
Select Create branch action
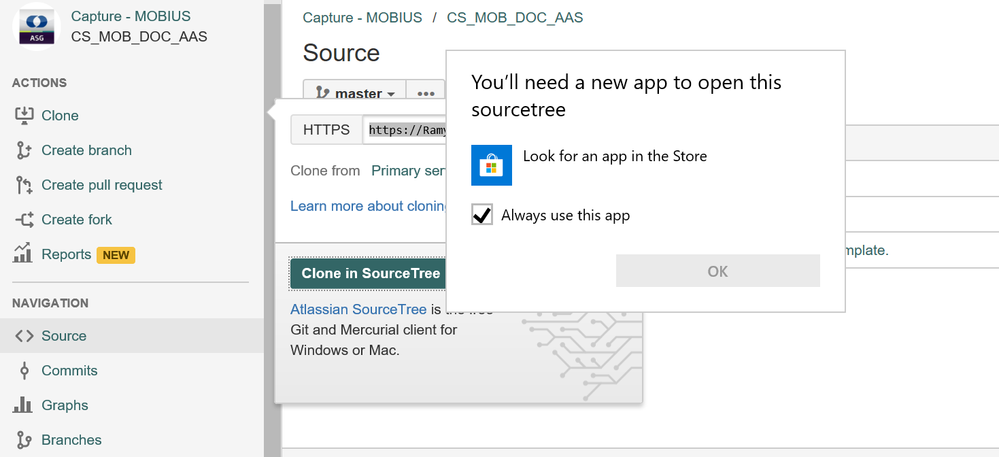[87, 150]
